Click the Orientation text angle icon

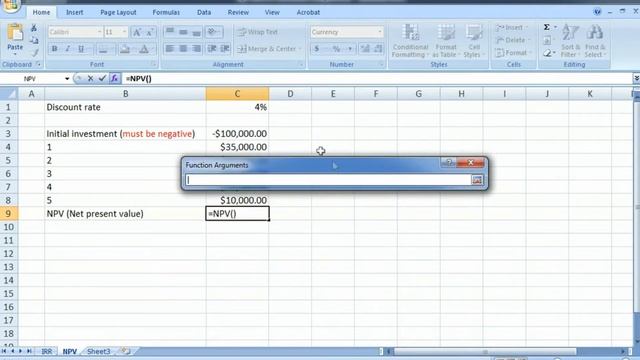pyautogui.click(x=212, y=31)
